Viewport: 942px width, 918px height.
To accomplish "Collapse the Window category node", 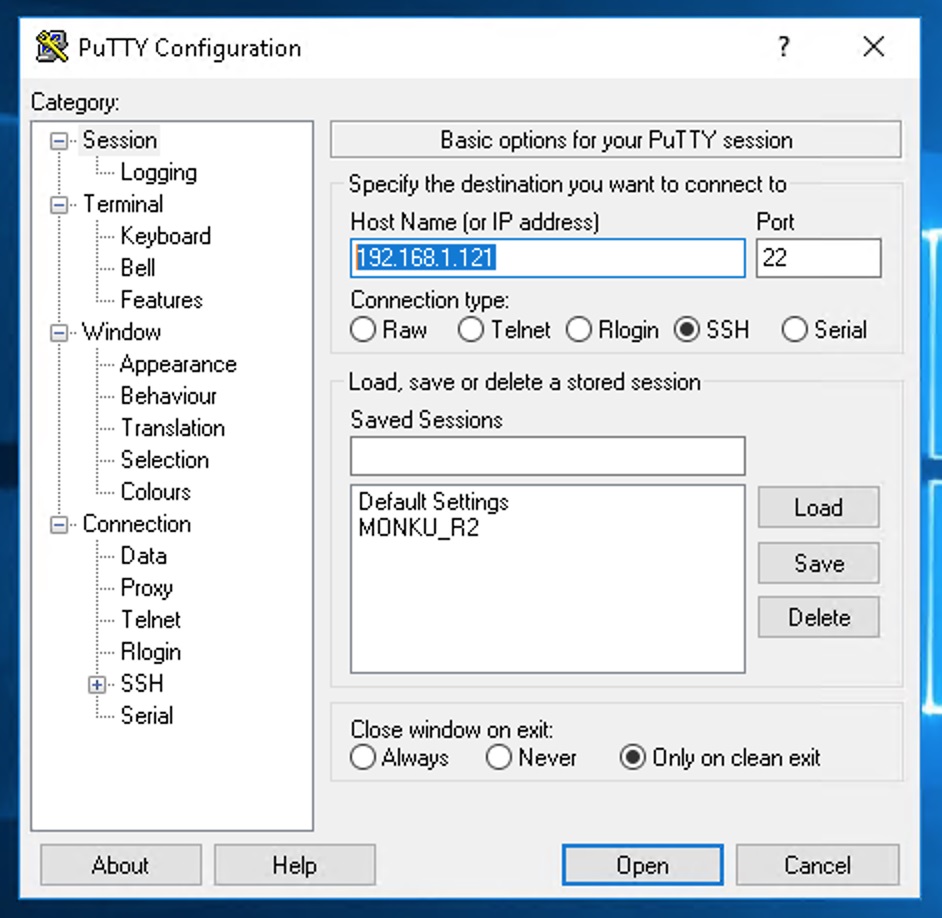I will [x=60, y=333].
